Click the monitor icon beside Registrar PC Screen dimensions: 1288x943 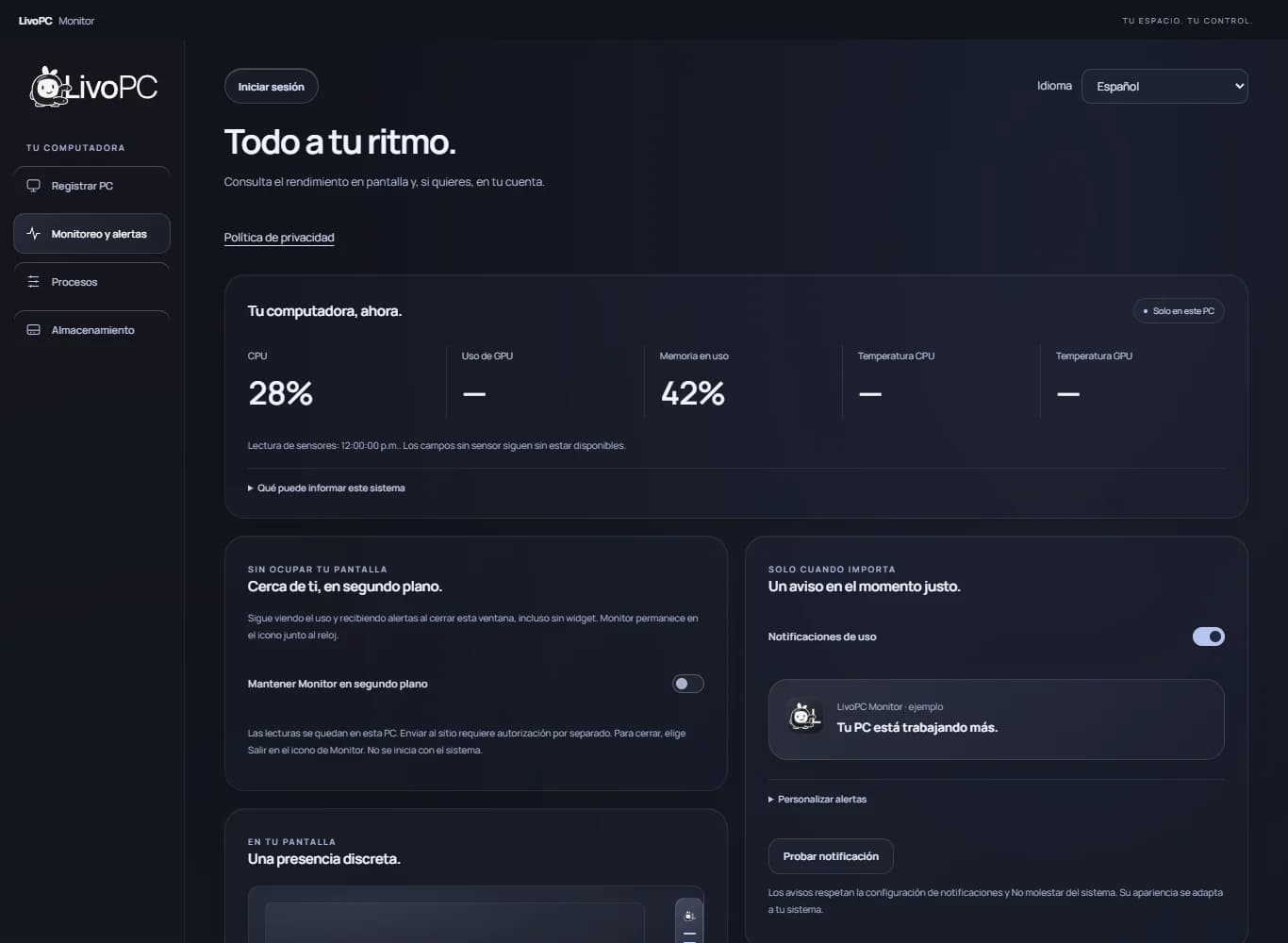pos(34,186)
